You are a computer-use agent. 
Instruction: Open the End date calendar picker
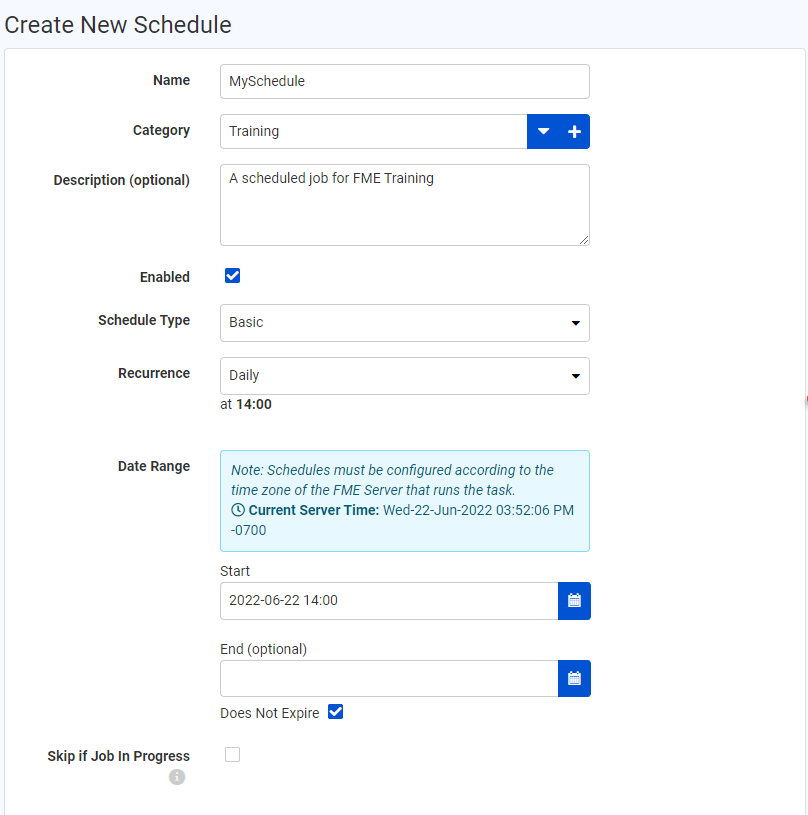pos(574,678)
